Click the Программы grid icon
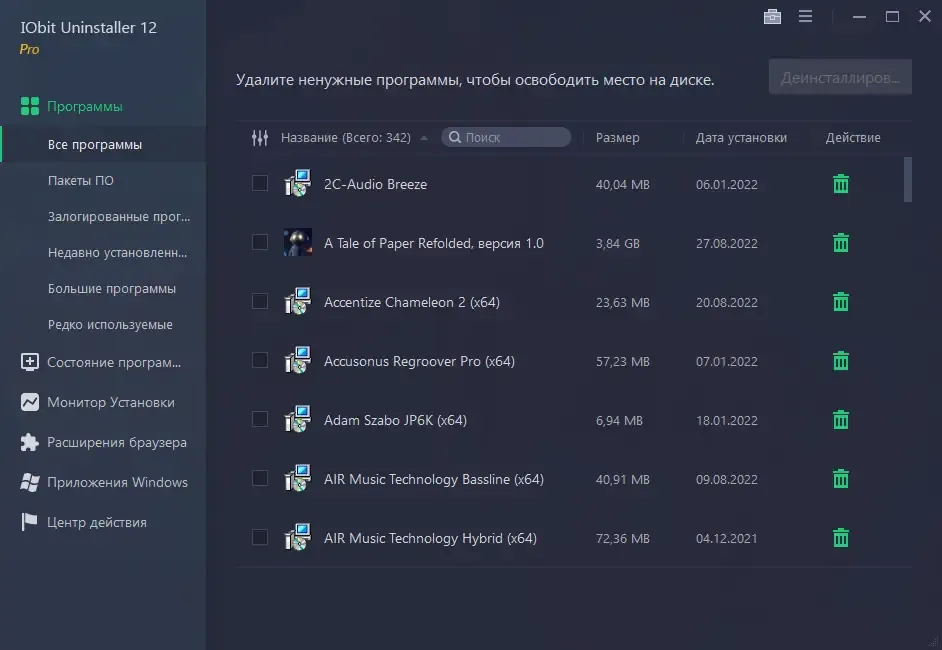The image size is (942, 650). 29,106
